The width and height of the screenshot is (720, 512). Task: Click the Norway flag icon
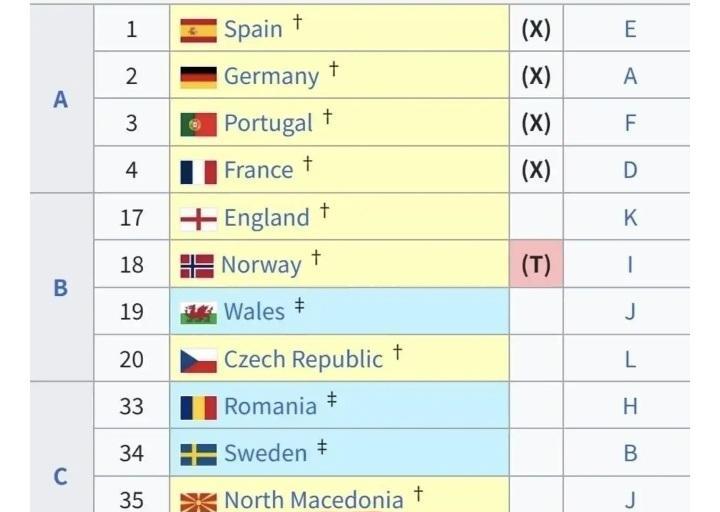(197, 265)
